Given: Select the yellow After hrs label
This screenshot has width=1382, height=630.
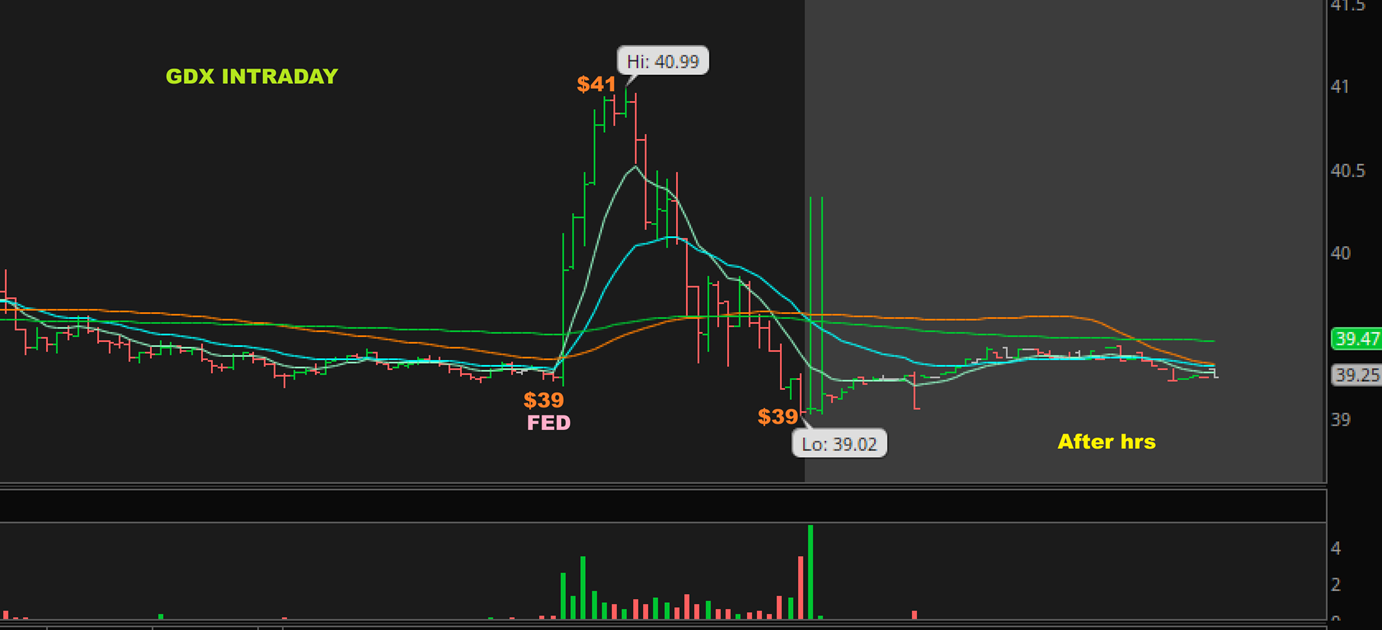Looking at the screenshot, I should 1106,441.
